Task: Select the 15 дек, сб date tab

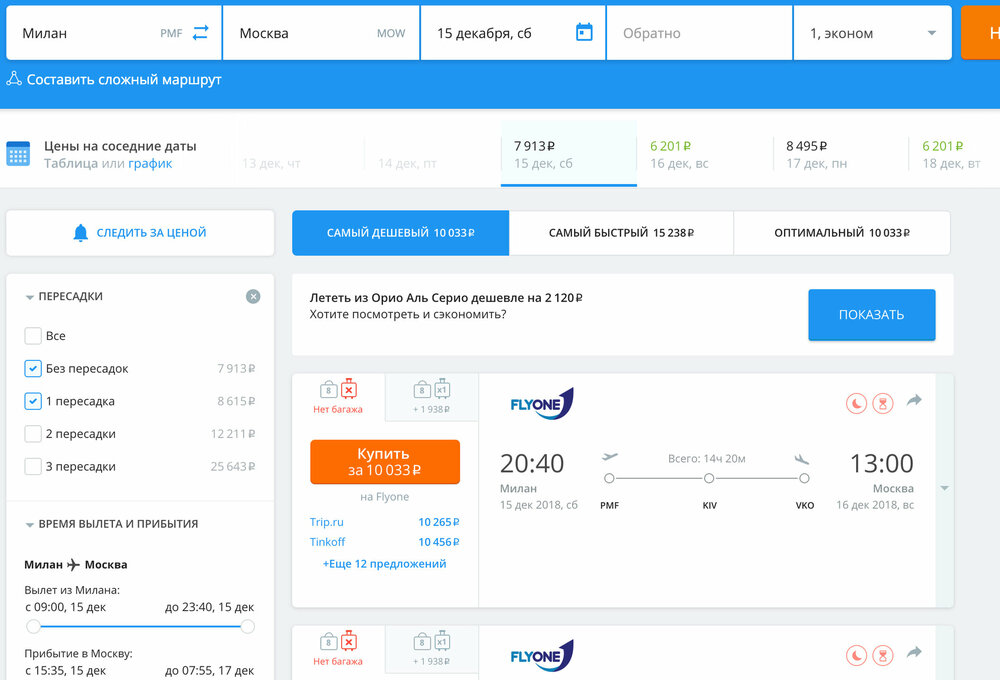Action: point(569,154)
